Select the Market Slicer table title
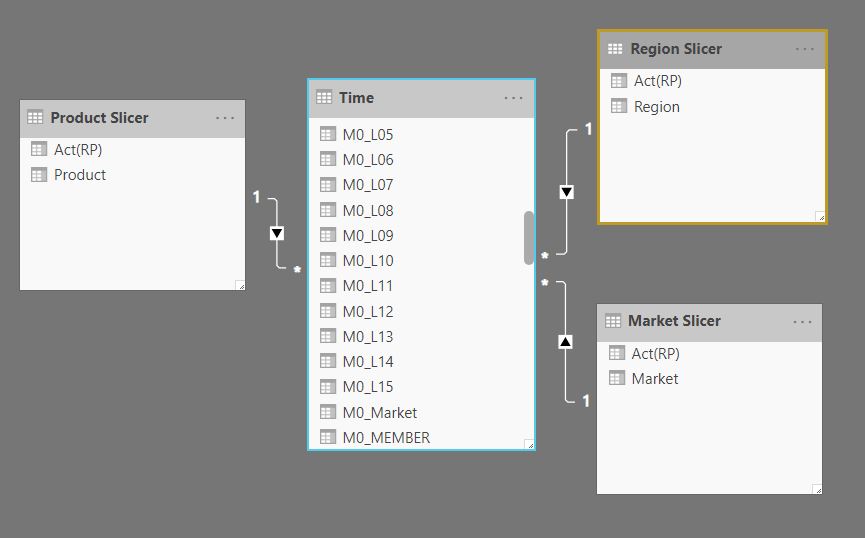 pos(674,321)
